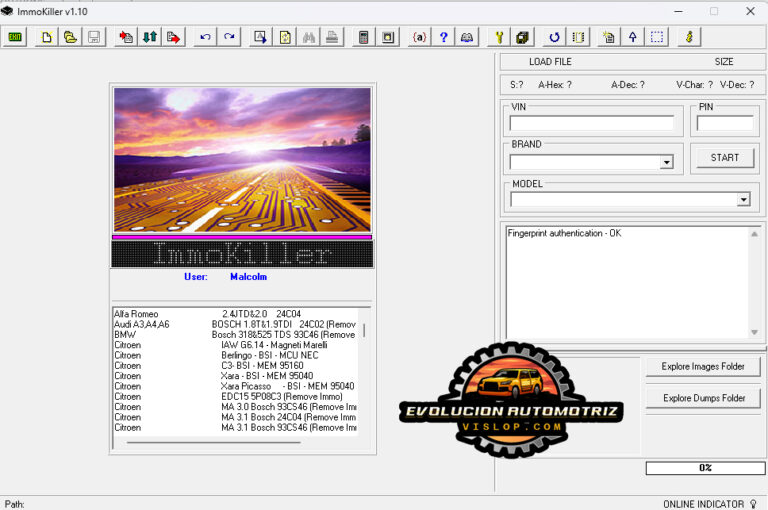
Task: Click the blue question mark help icon
Action: pos(443,37)
